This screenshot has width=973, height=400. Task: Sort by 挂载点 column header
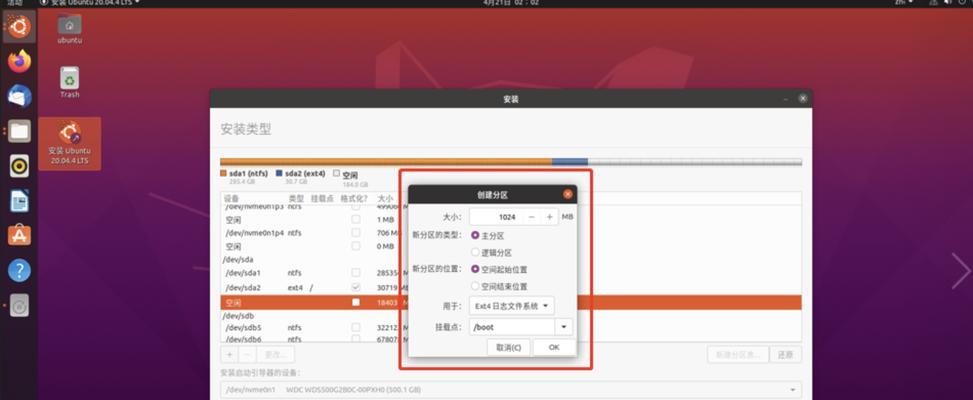(x=322, y=199)
